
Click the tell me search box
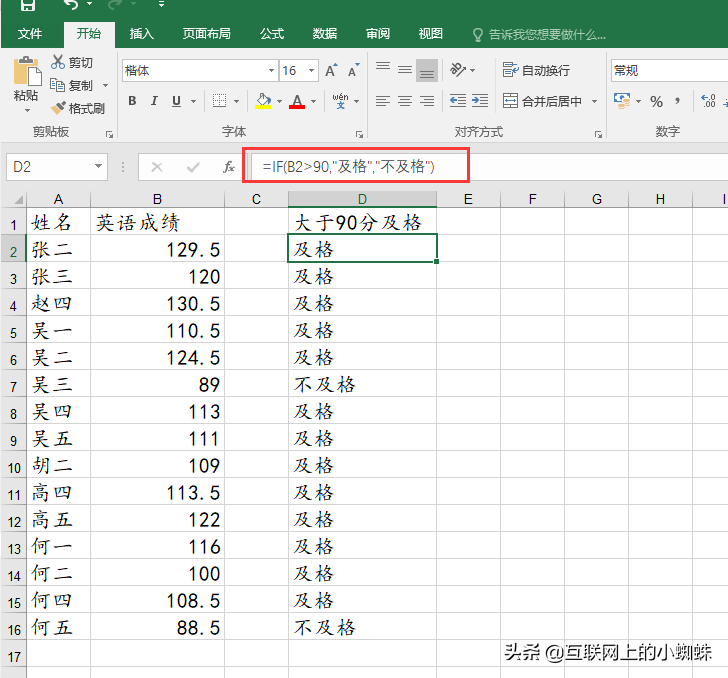[x=539, y=34]
